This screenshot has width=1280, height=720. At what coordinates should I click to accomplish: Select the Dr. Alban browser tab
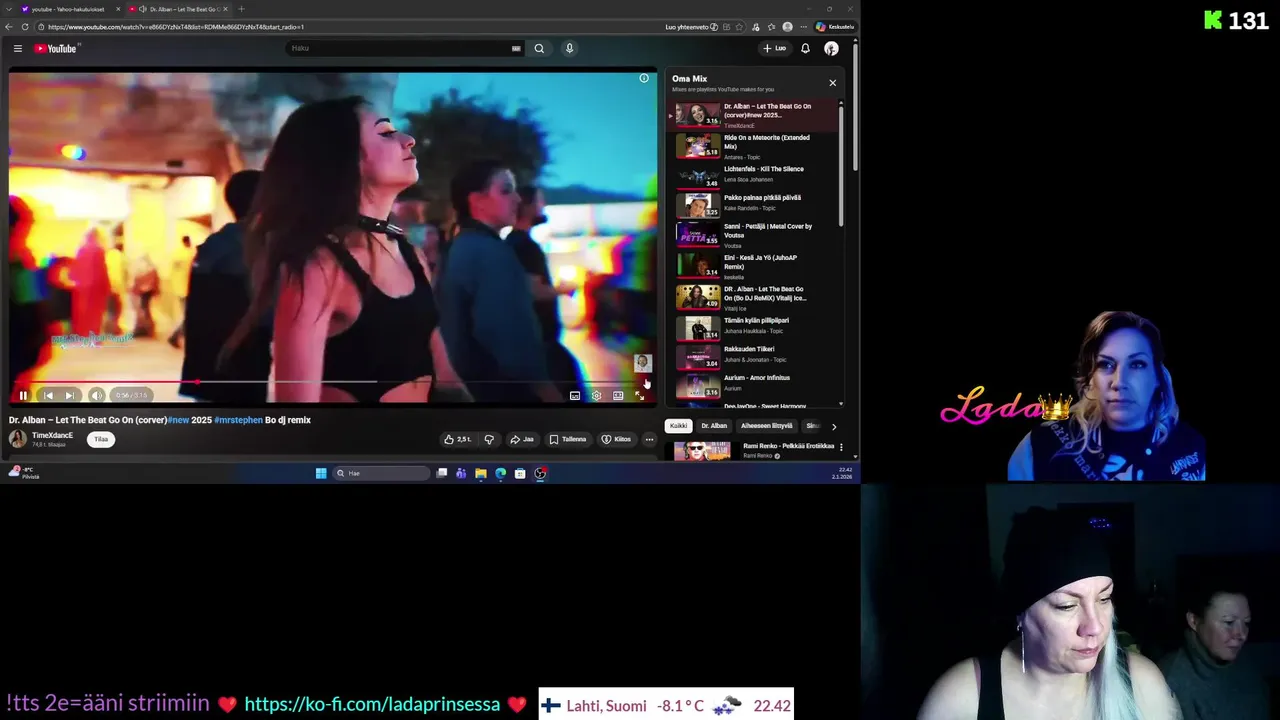click(180, 9)
